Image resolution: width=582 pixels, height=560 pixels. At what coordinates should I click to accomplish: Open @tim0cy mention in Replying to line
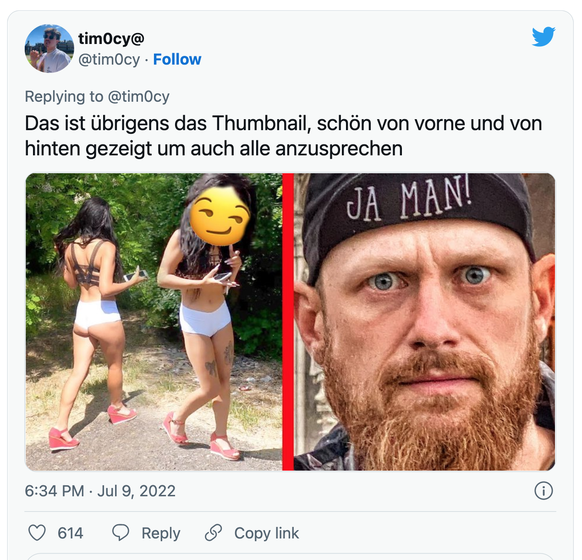138,96
